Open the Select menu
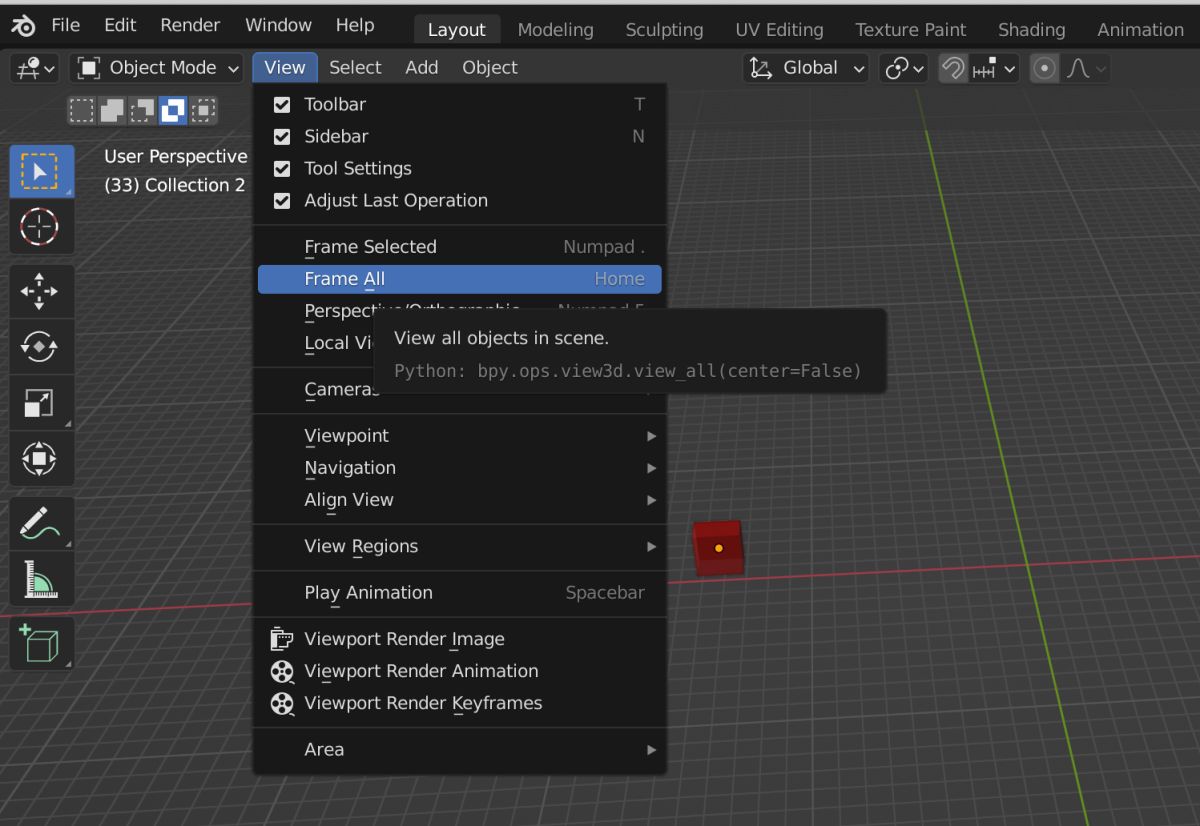 (x=355, y=68)
